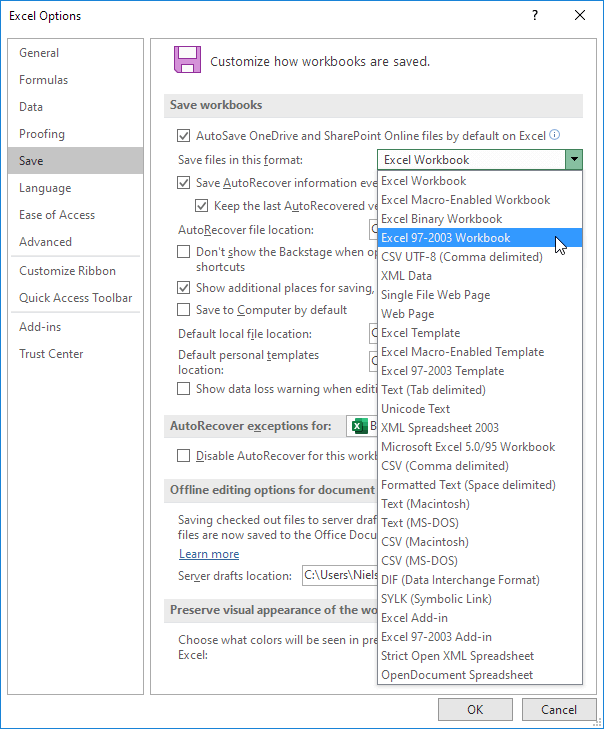Open the Learn more link
604x729 pixels.
tap(209, 554)
